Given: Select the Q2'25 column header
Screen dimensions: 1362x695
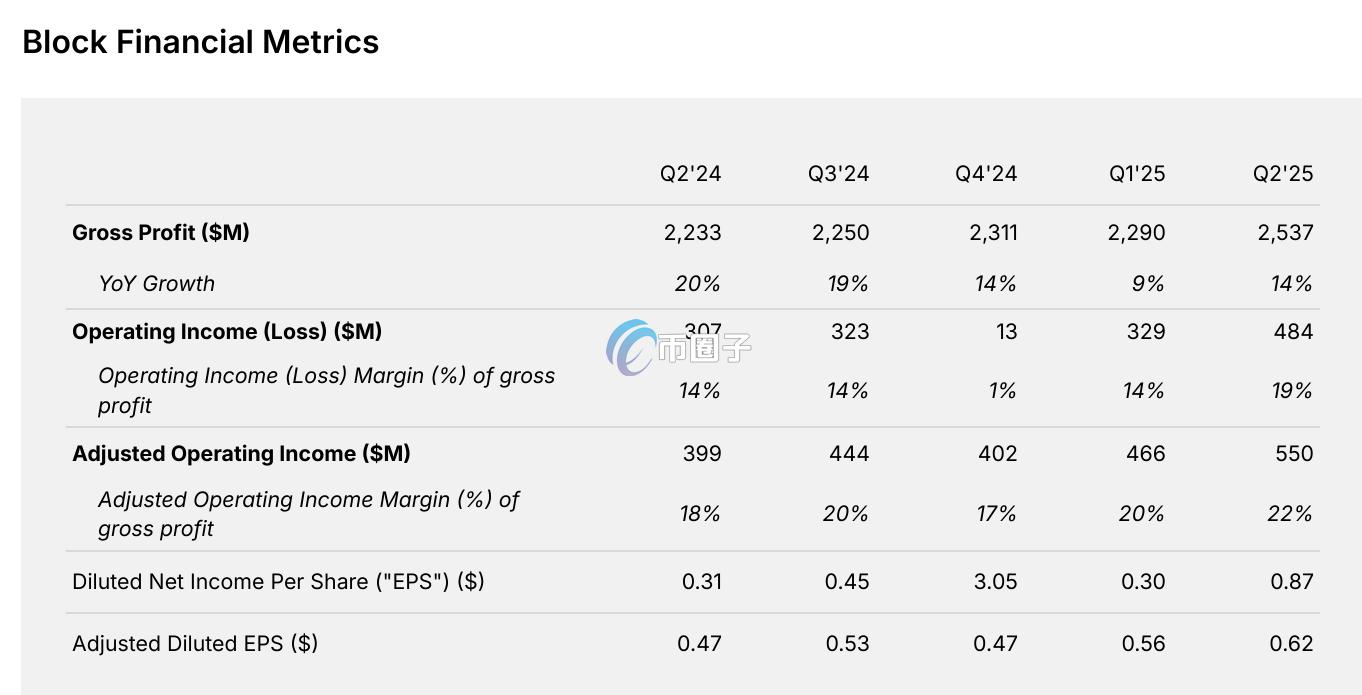Looking at the screenshot, I should [1283, 173].
